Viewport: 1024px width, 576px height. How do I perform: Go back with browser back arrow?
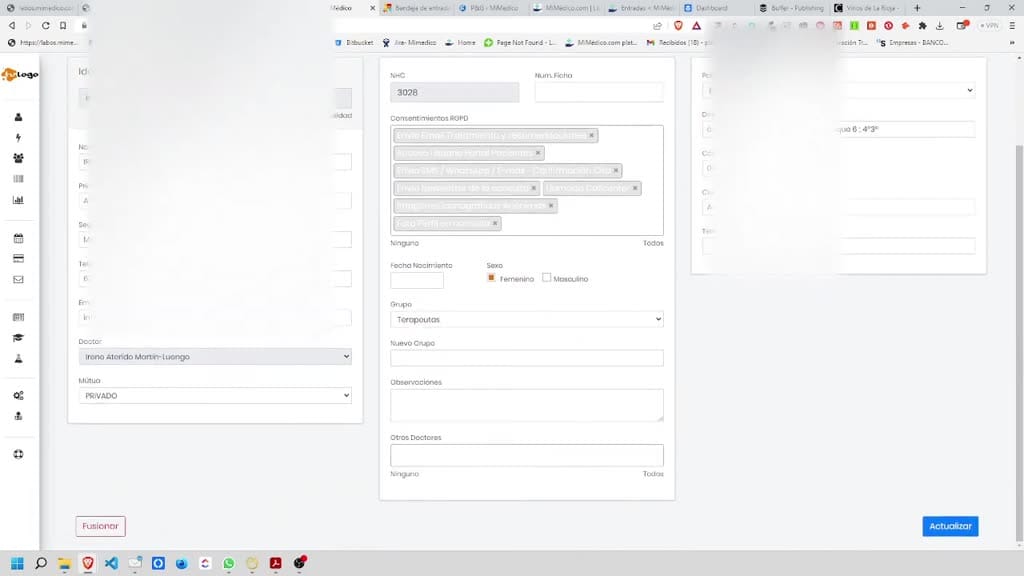[x=12, y=25]
